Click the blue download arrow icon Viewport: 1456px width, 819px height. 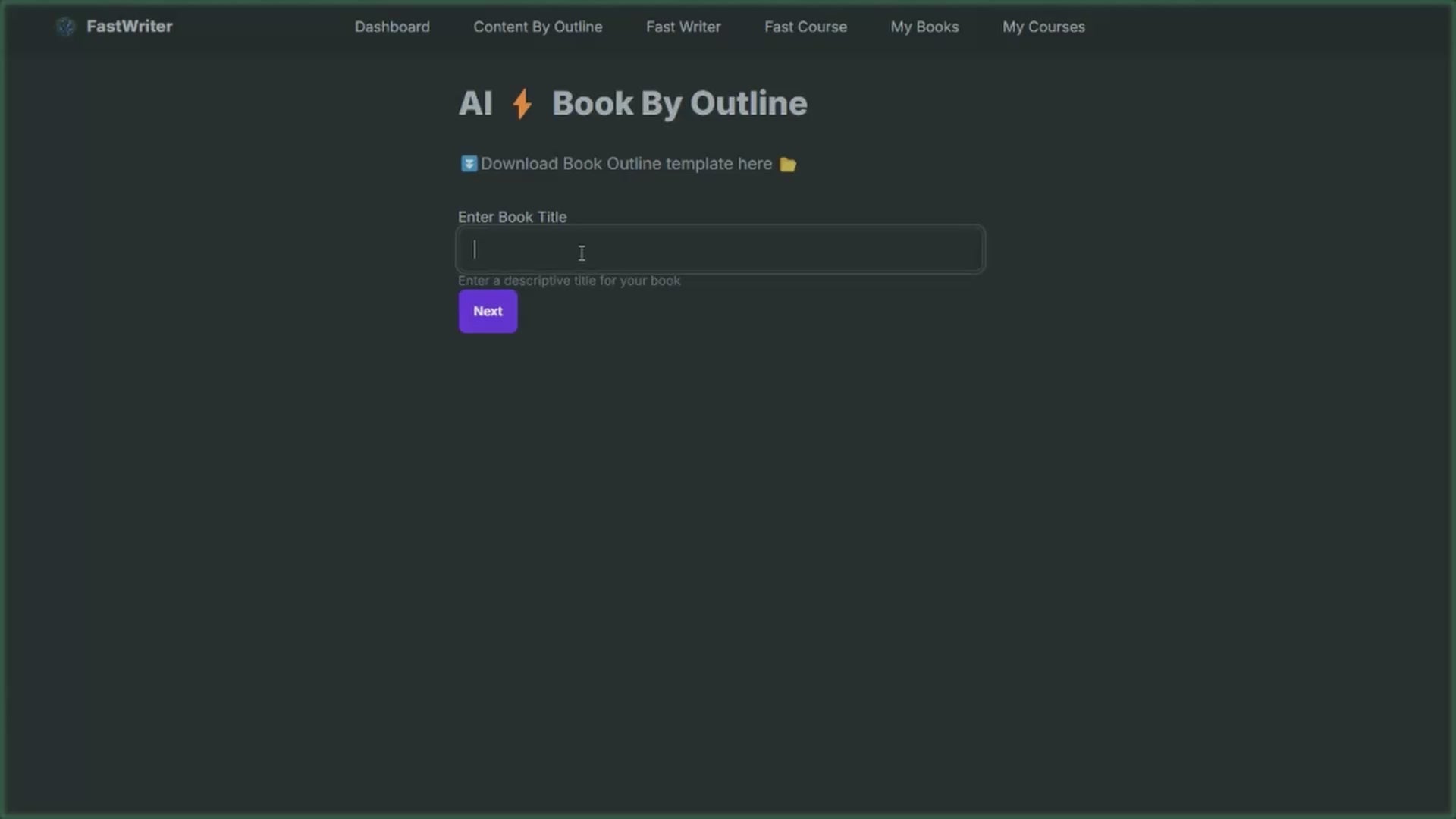click(469, 164)
